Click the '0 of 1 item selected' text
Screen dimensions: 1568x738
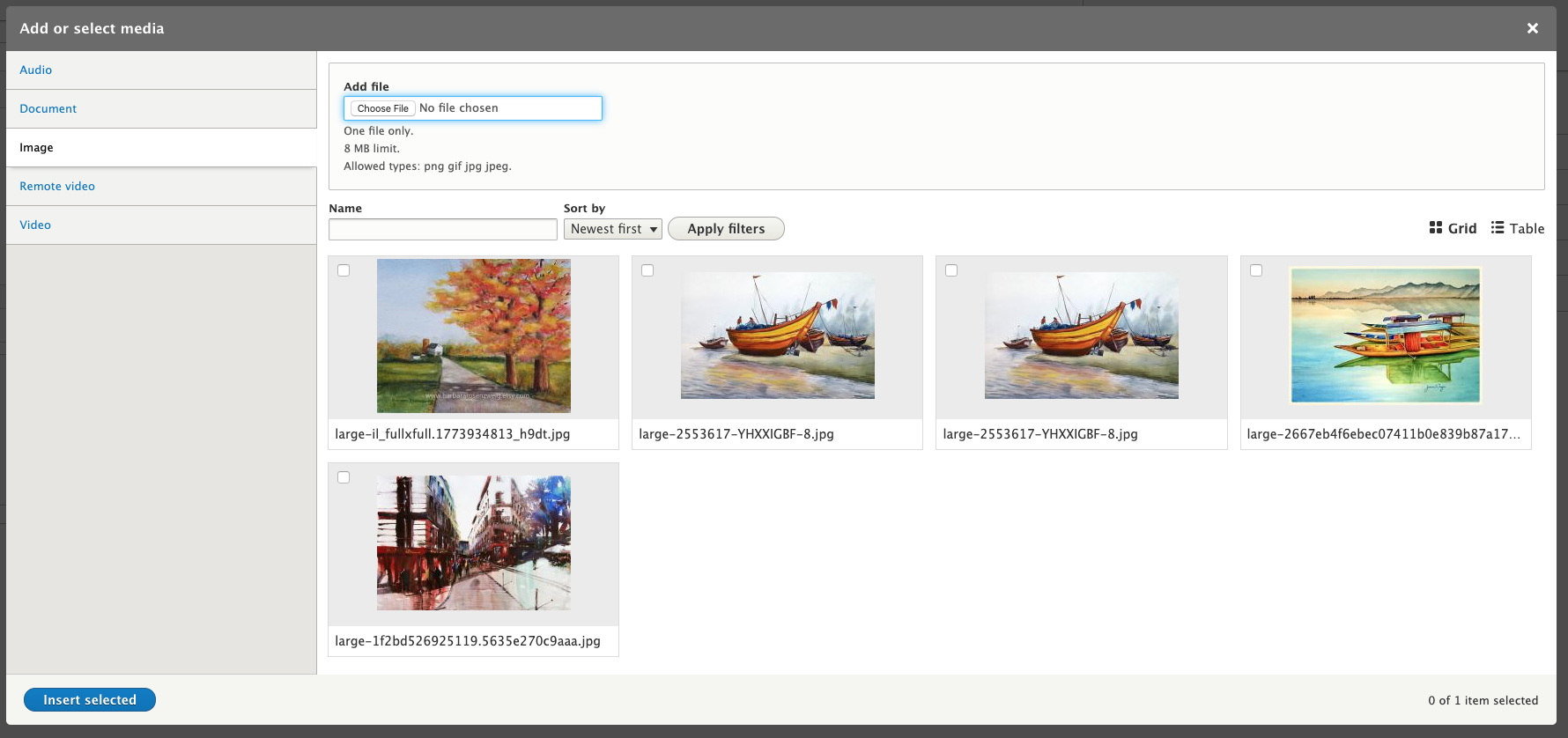pos(1483,700)
